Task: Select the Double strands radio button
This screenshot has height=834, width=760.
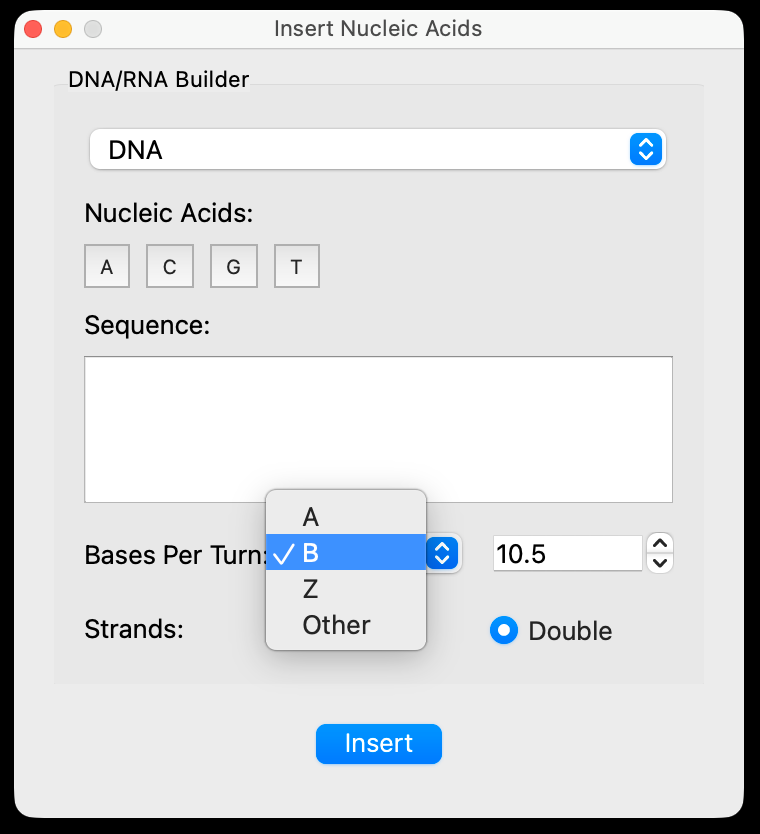Action: click(x=504, y=630)
